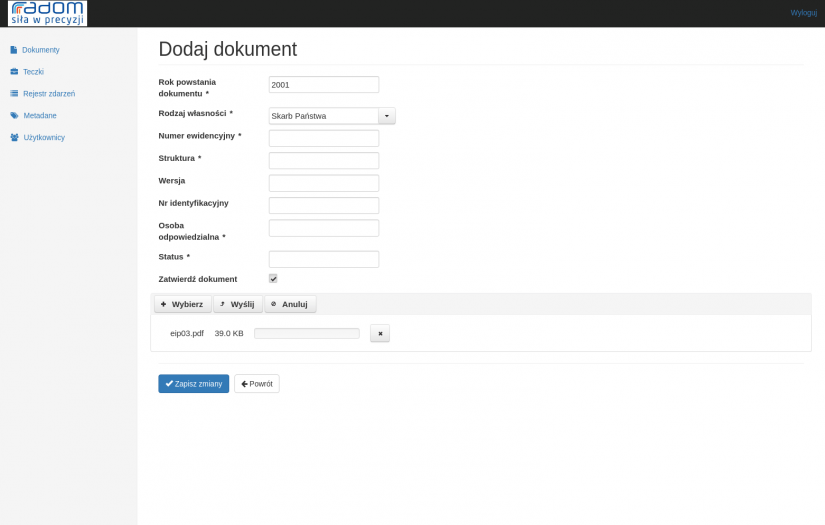Click the Teczki briefcase icon in sidebar
This screenshot has height=525, width=825.
pyautogui.click(x=14, y=72)
